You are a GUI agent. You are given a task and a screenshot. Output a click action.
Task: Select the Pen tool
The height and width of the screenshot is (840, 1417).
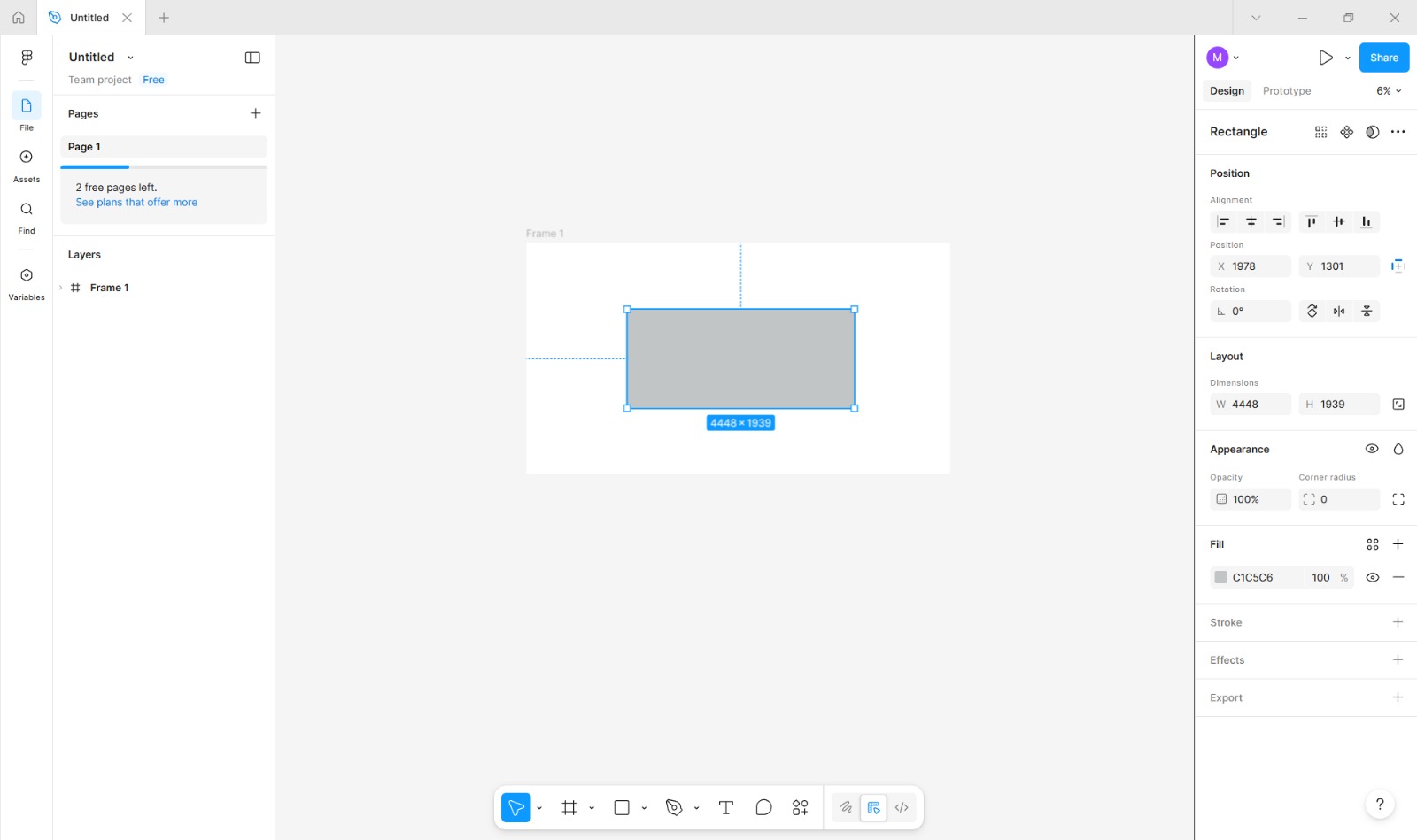[x=674, y=807]
